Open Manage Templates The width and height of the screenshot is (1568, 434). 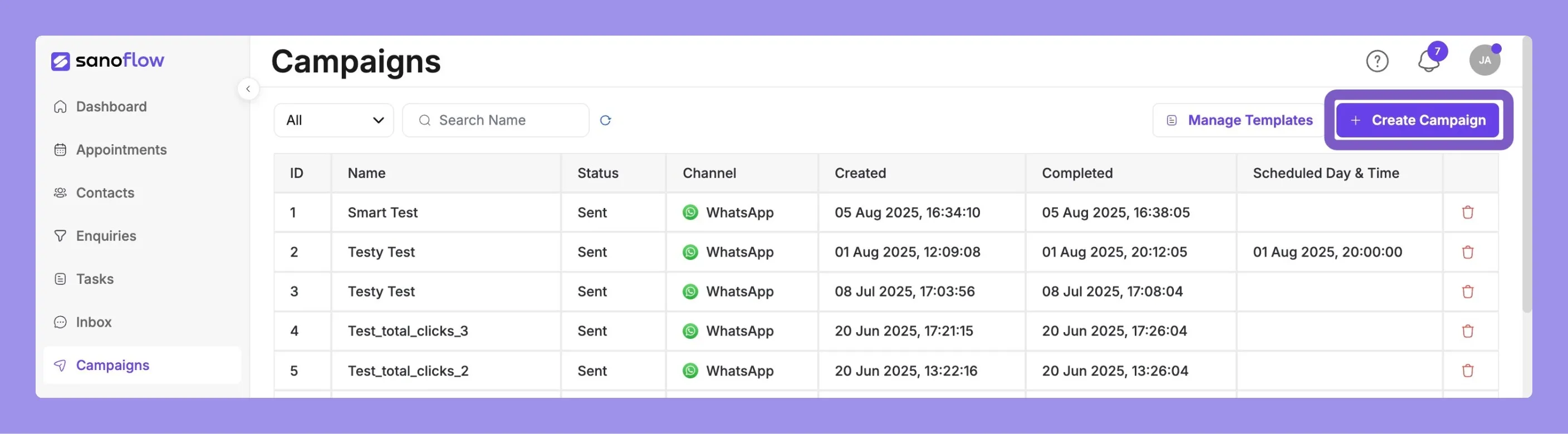click(1239, 120)
